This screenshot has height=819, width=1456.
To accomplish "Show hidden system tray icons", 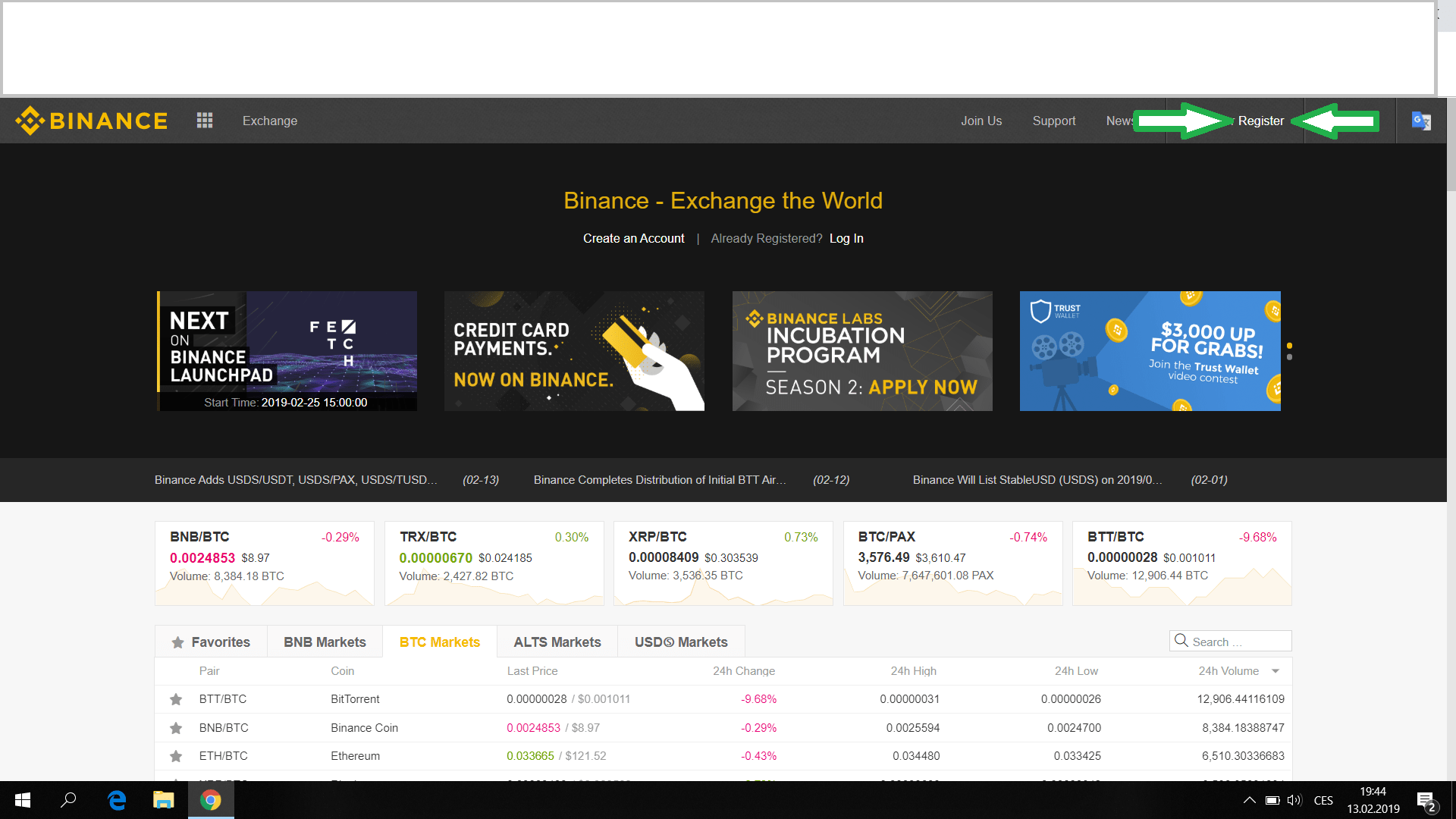I will pyautogui.click(x=1250, y=800).
